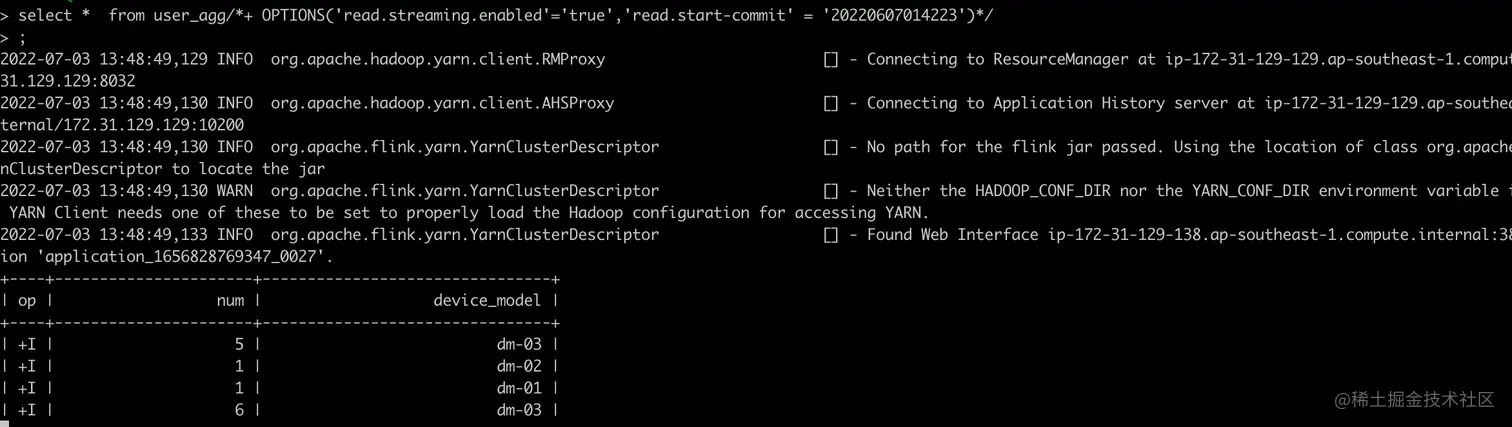Click the num value 5 in the first row
Image resolution: width=1512 pixels, height=427 pixels.
238,344
